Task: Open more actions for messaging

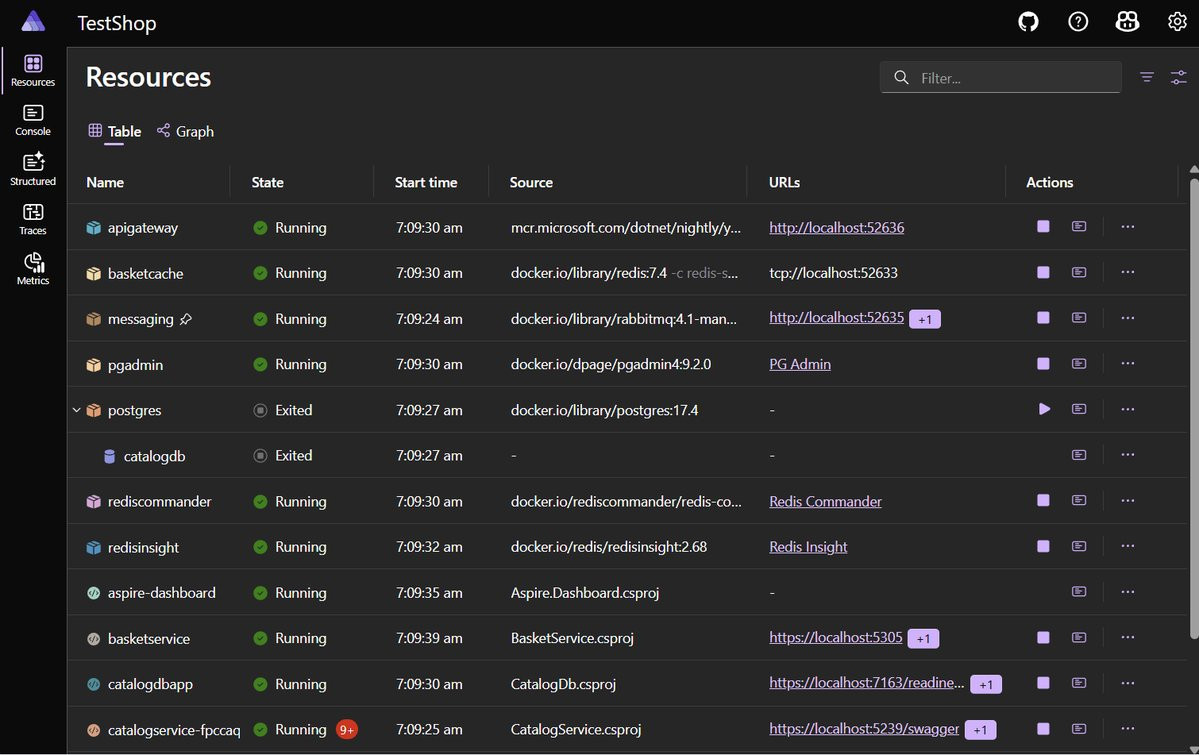Action: (1128, 317)
